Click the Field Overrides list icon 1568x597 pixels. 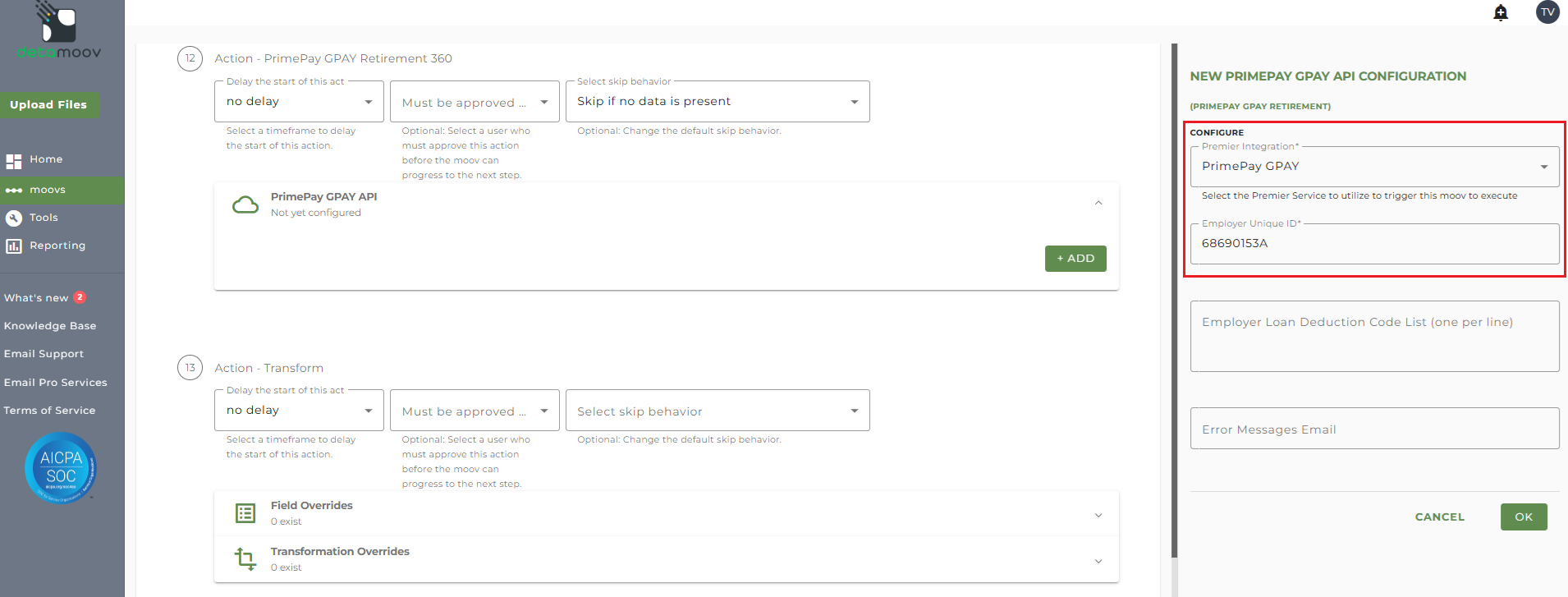click(245, 513)
